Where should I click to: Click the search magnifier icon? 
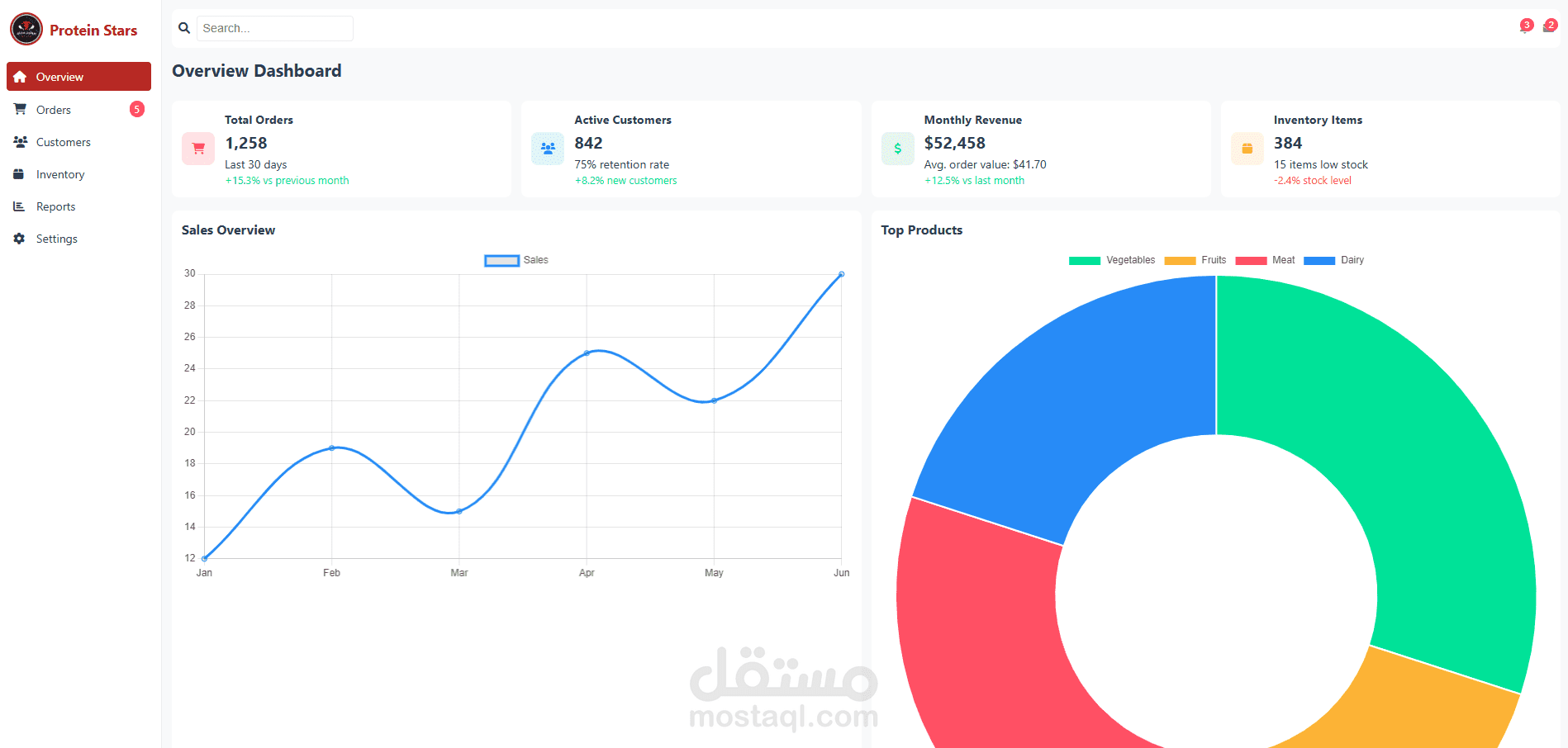pyautogui.click(x=184, y=28)
